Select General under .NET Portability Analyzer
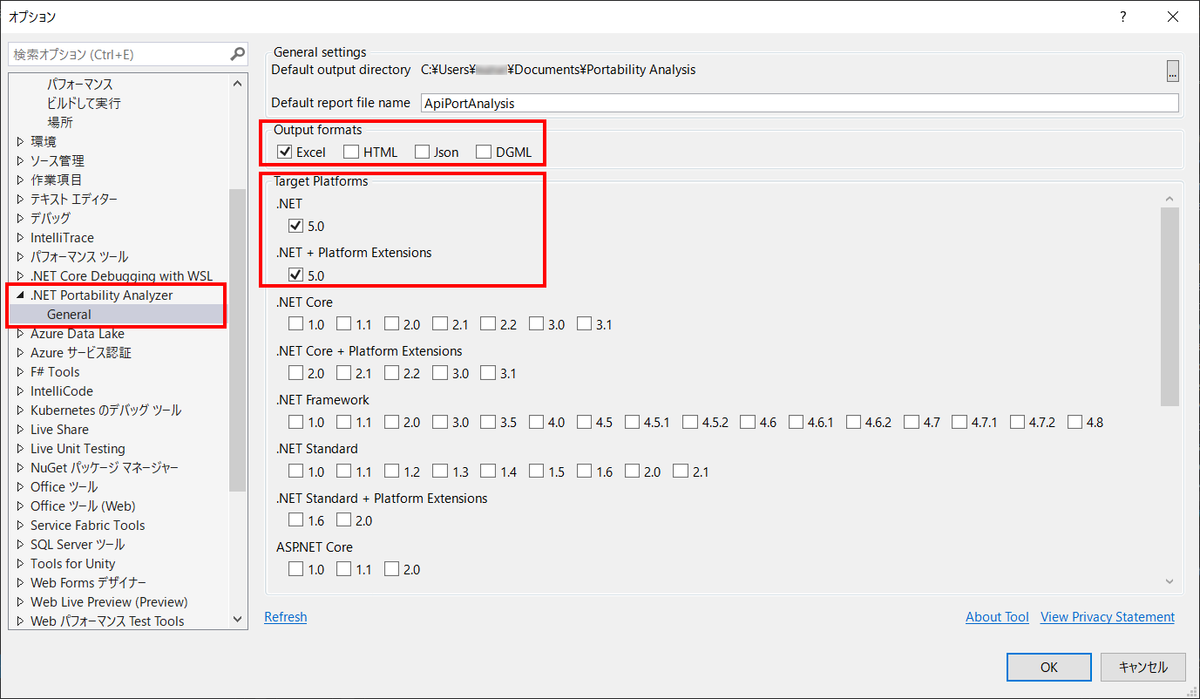The width and height of the screenshot is (1200, 699). [x=69, y=314]
